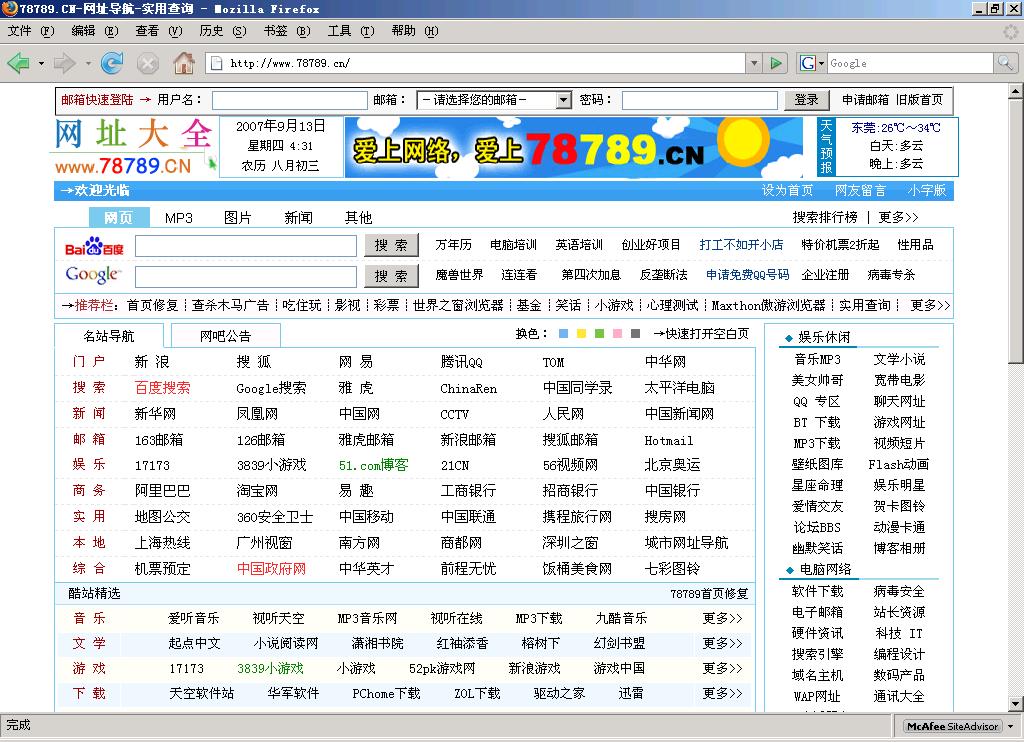Switch to the 新闻 search tab
Screen dimensions: 1024x742
click(298, 218)
